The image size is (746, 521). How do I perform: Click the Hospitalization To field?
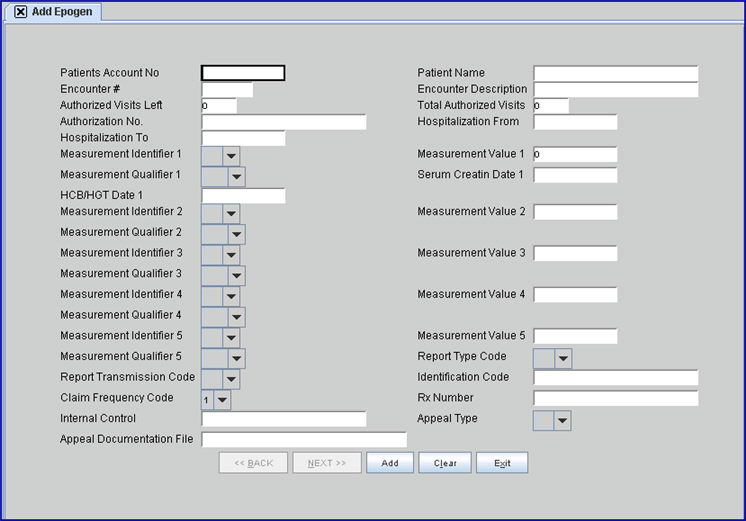pos(243,138)
